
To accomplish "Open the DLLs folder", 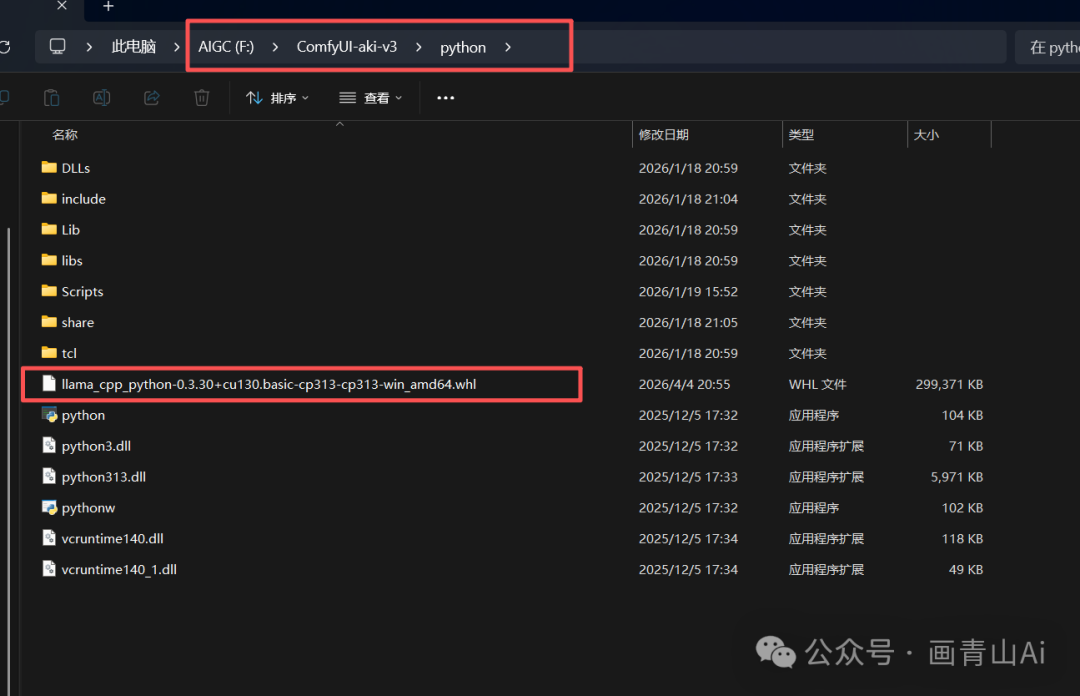I will tap(75, 167).
